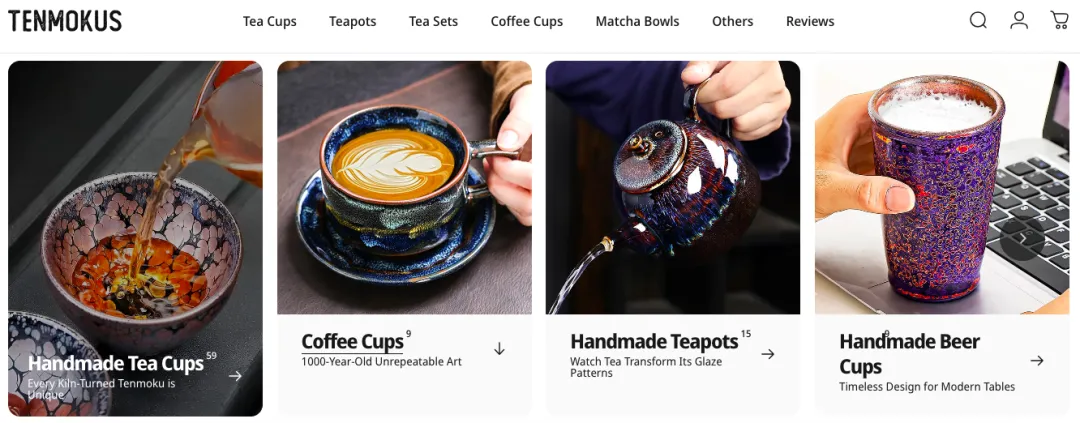The image size is (1080, 423).
Task: View the purple beer cup image
Action: pos(942,187)
